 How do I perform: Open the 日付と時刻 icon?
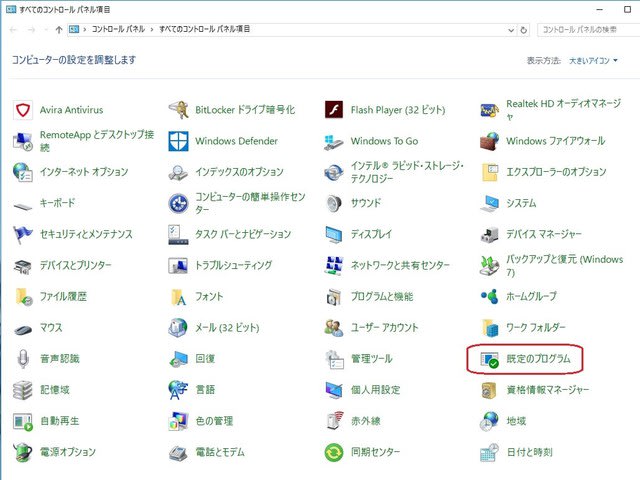(489, 452)
